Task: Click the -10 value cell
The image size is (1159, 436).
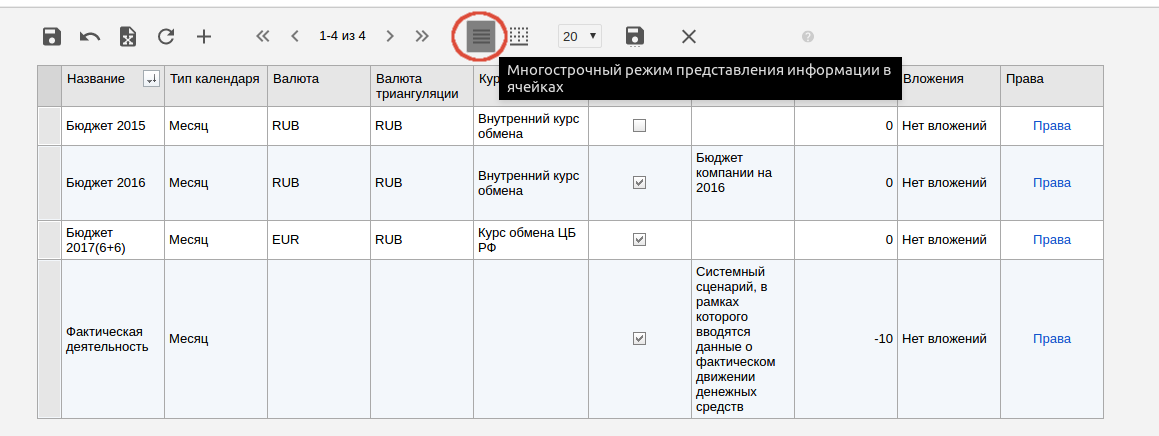Action: click(846, 338)
